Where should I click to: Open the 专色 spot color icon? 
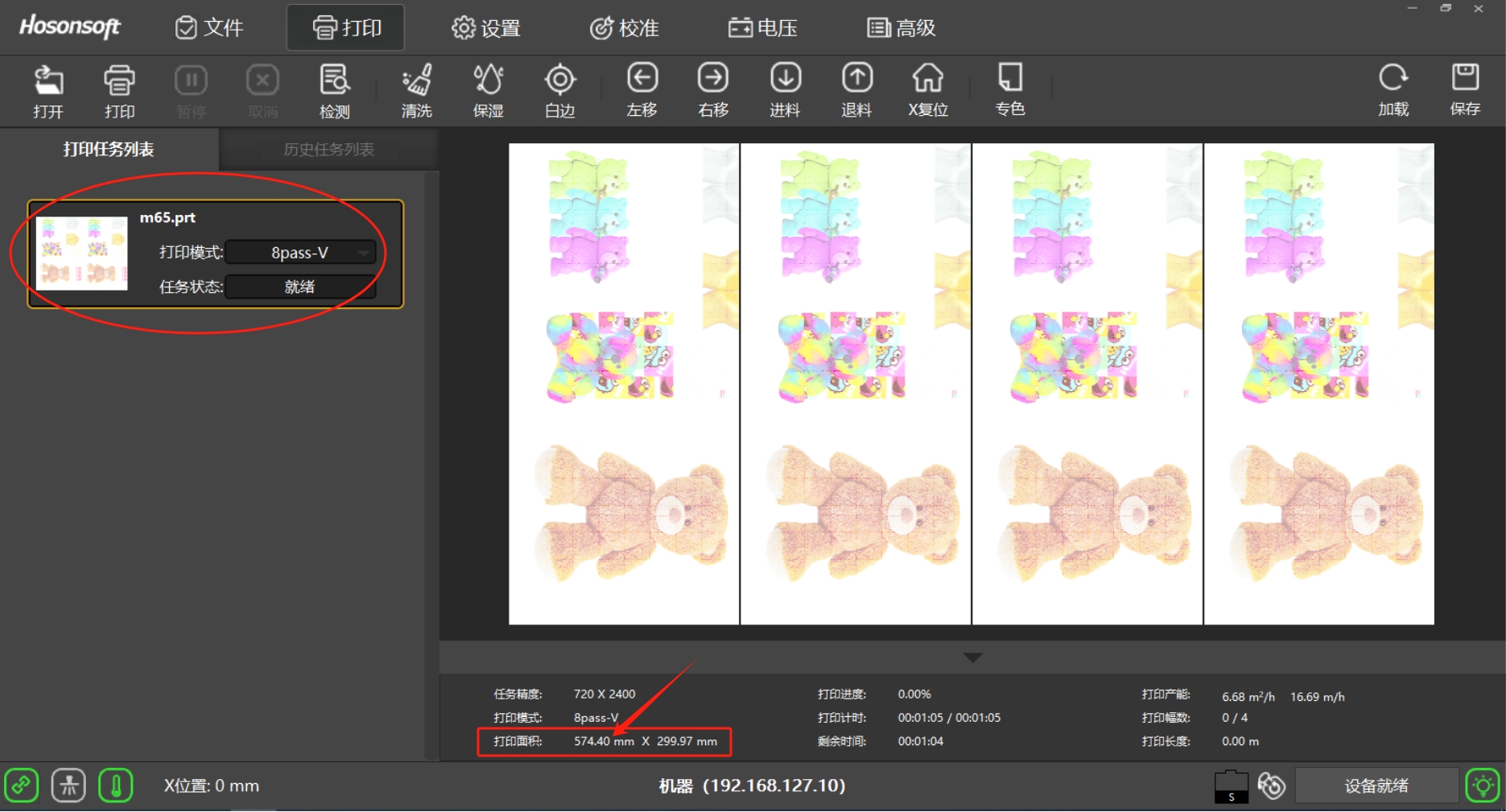[x=1009, y=90]
